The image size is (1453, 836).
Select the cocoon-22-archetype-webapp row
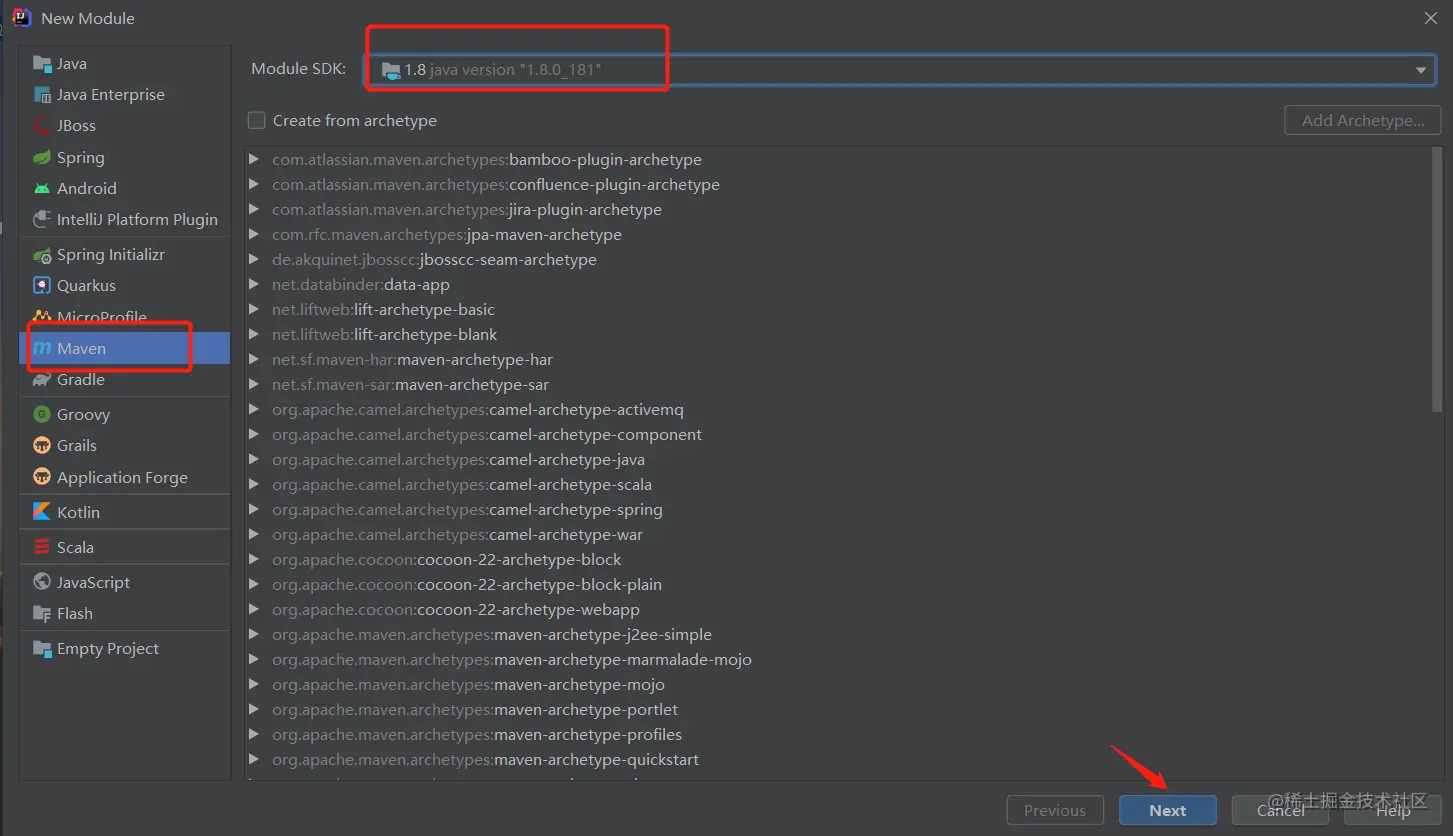pos(838,610)
